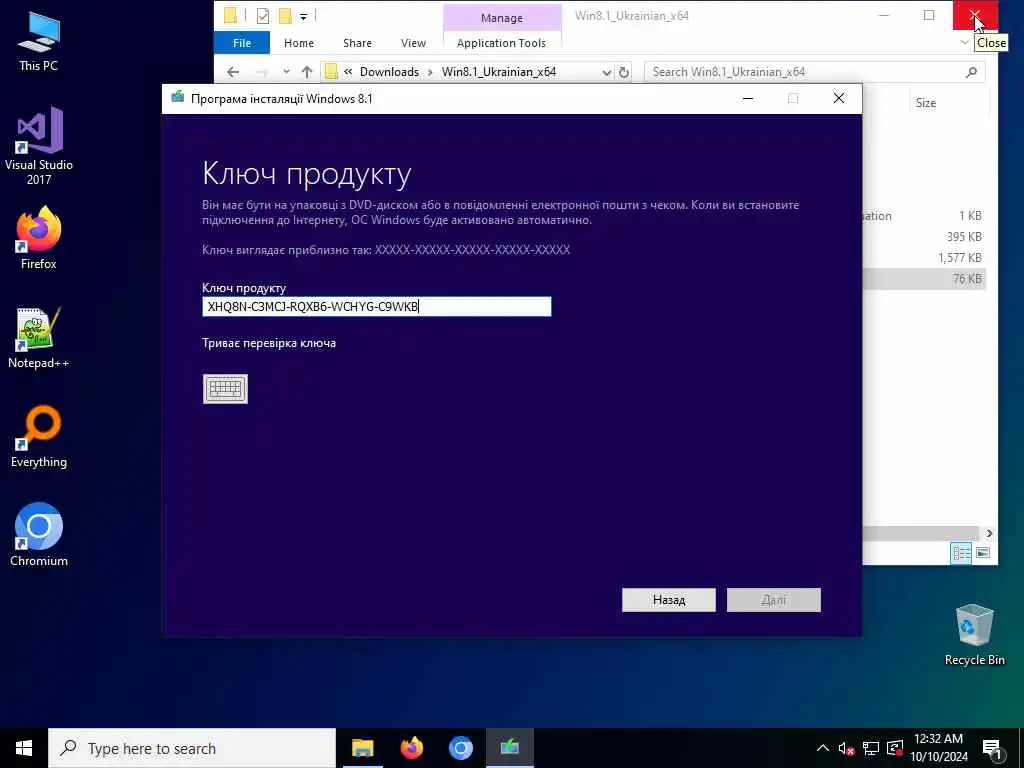
Task: Click Win8.1_Ukrainian_x64 in the breadcrumb
Action: click(x=499, y=72)
